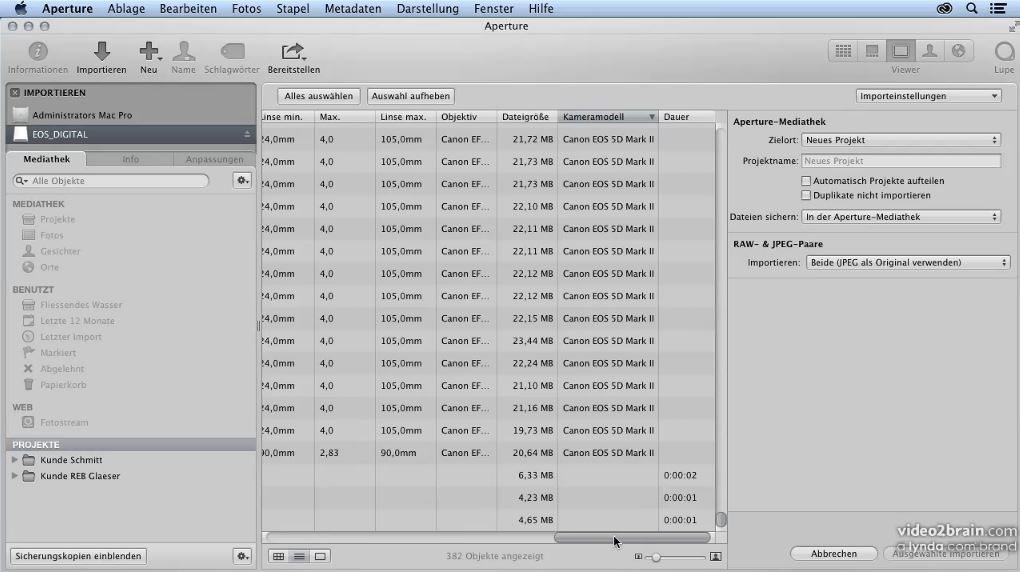The height and width of the screenshot is (572, 1020).
Task: Open the Informationen inspector icon
Action: coord(38,51)
